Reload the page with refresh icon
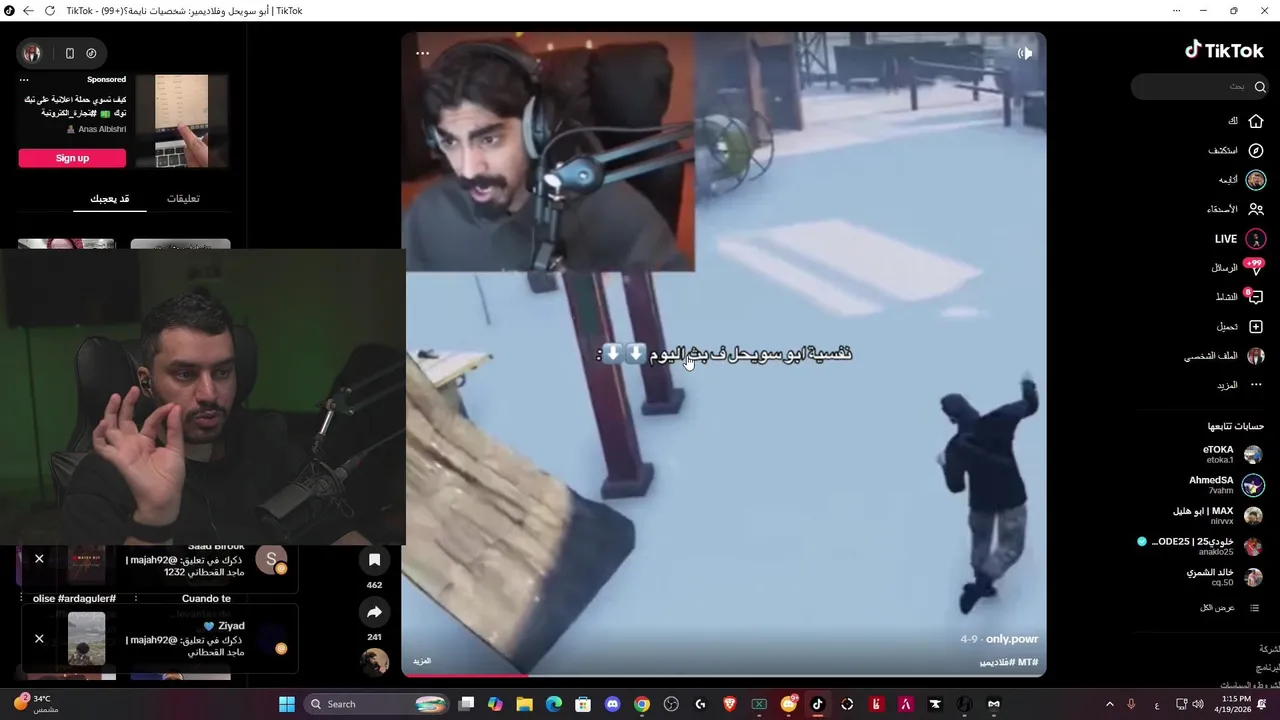The image size is (1280, 720). (50, 10)
